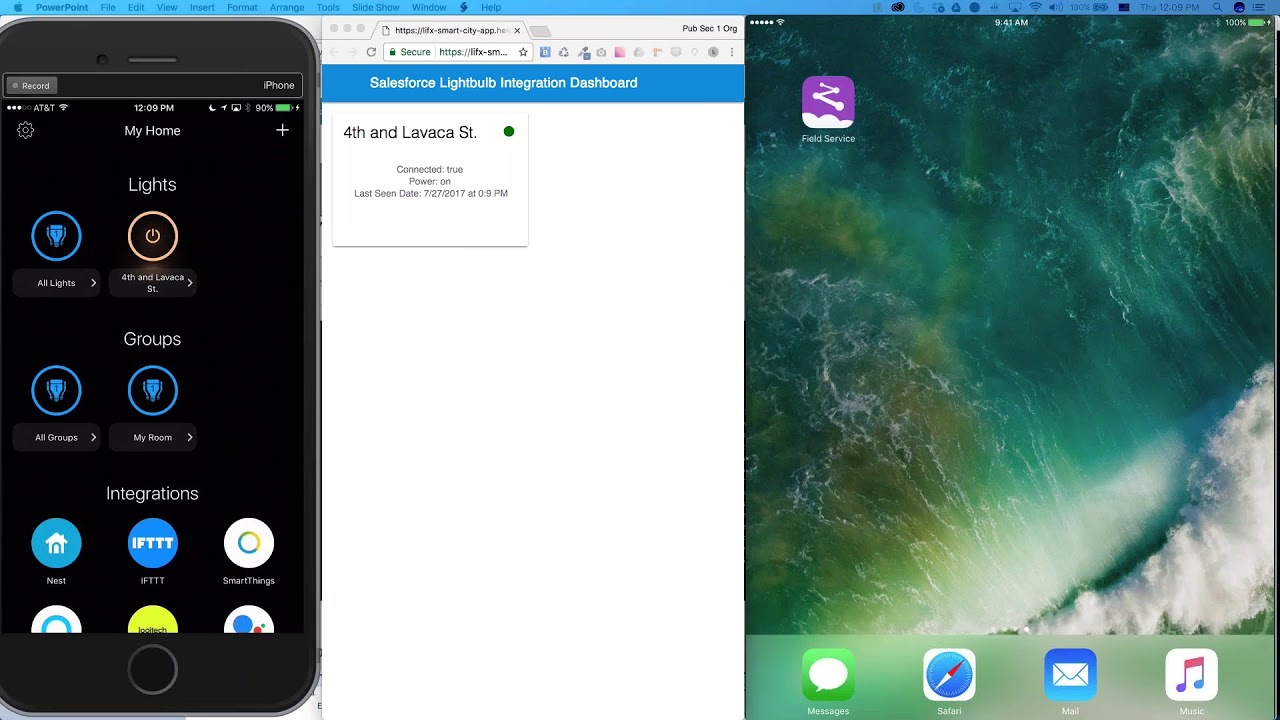Screen dimensions: 1280x720
Task: Open the IFTTT integration
Action: pyautogui.click(x=152, y=543)
